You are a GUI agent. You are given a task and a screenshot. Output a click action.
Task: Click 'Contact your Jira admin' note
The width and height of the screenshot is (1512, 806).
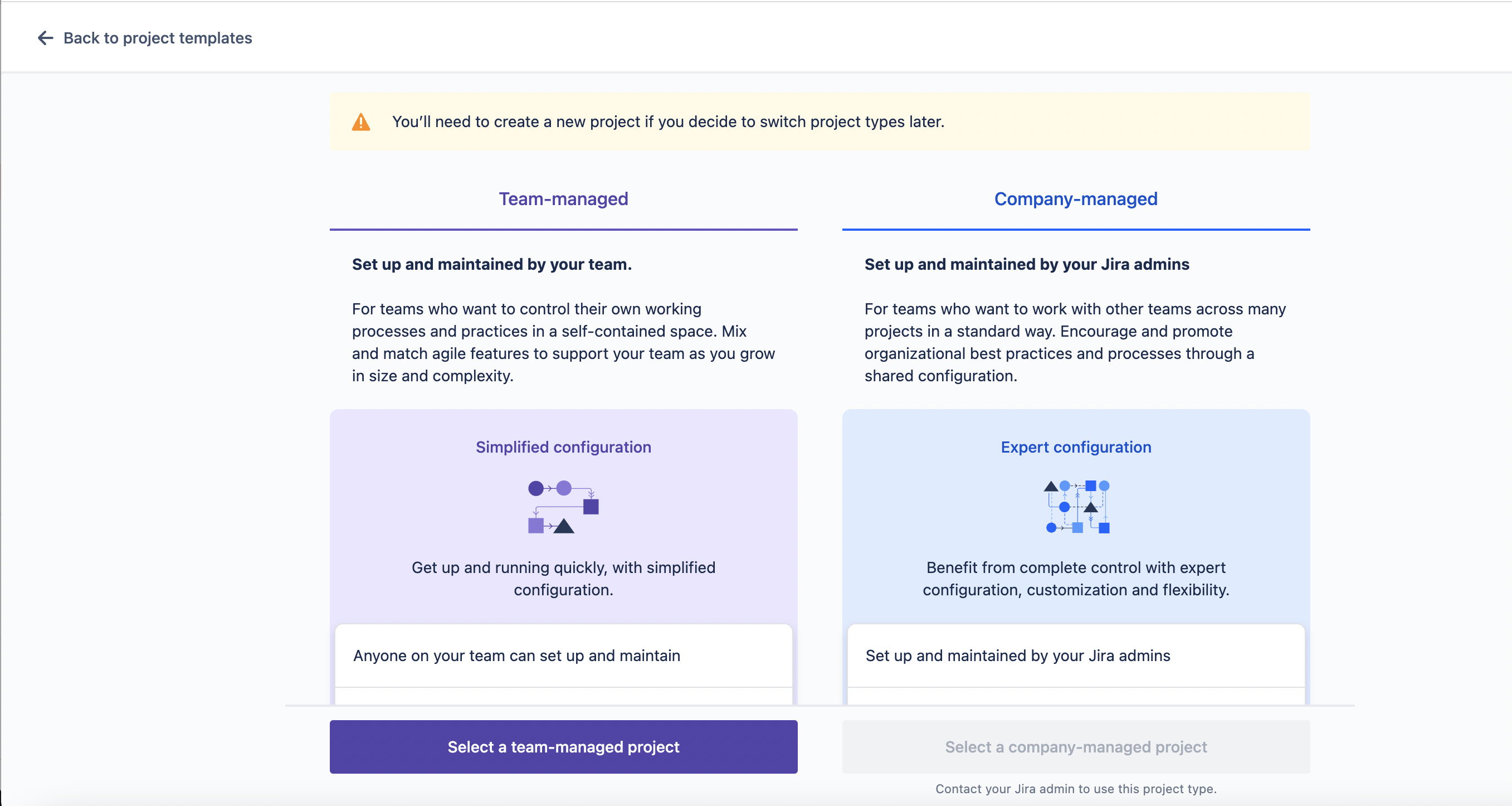(1076, 789)
